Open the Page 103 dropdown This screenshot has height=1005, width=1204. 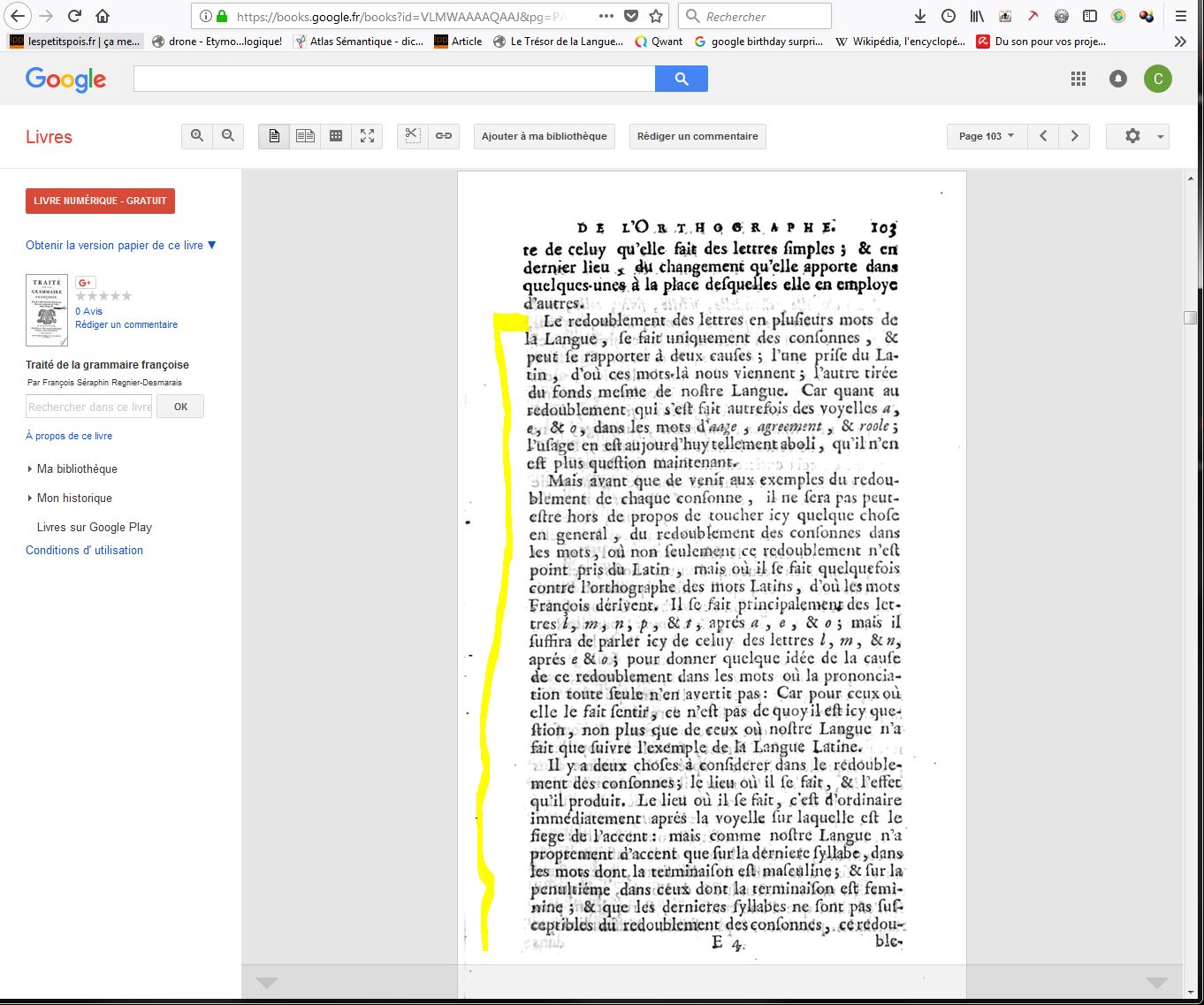[x=986, y=136]
